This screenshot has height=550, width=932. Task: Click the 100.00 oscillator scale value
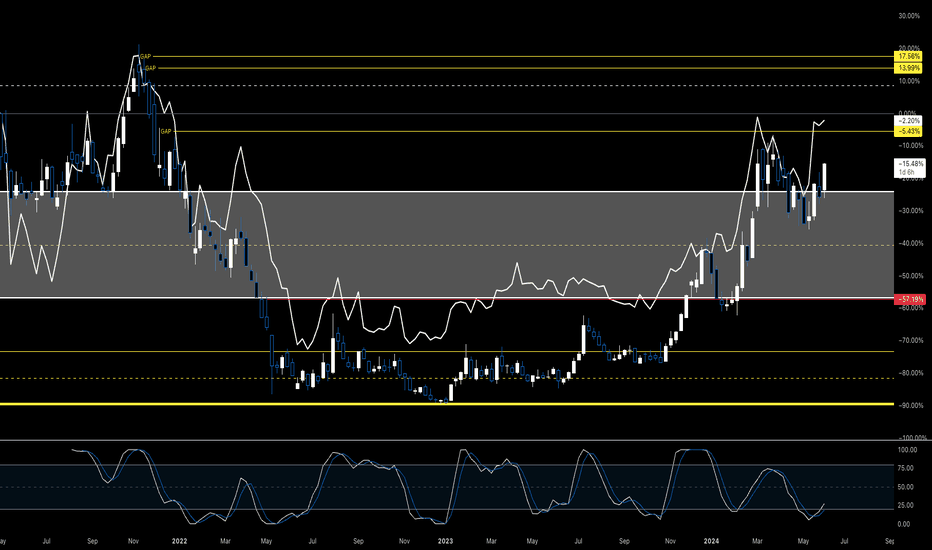click(907, 450)
